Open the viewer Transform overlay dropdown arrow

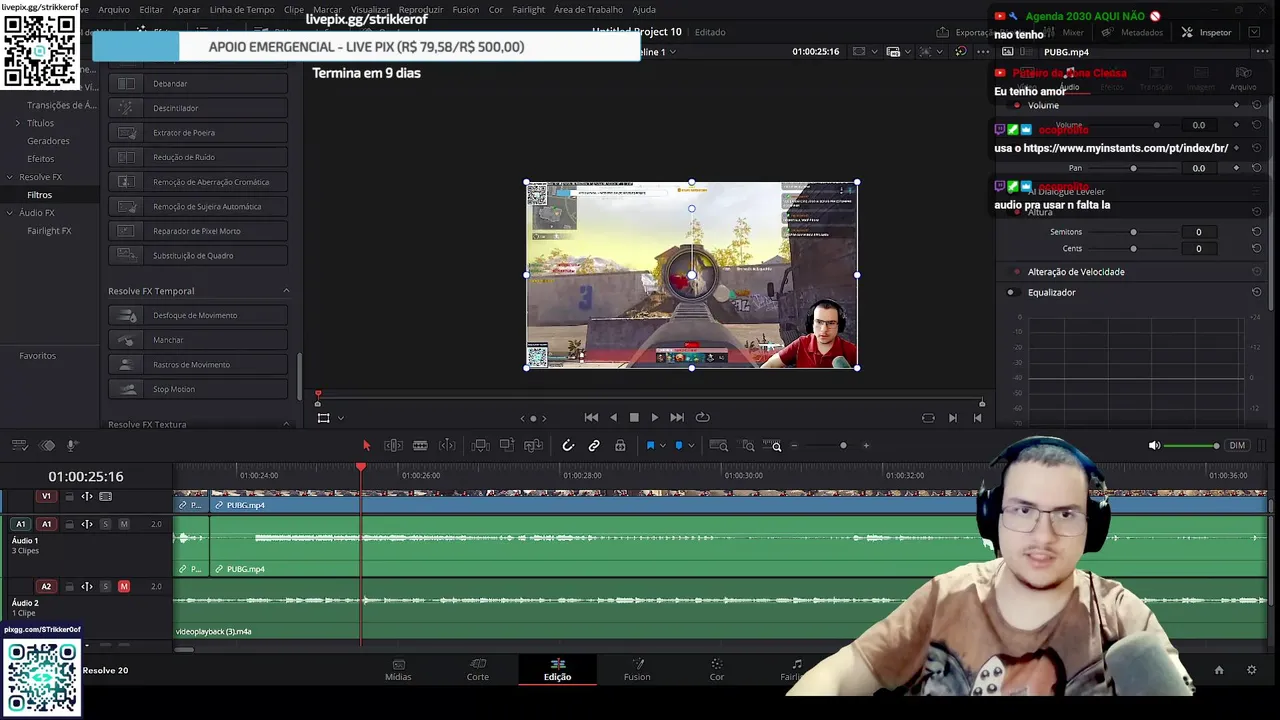(x=341, y=418)
